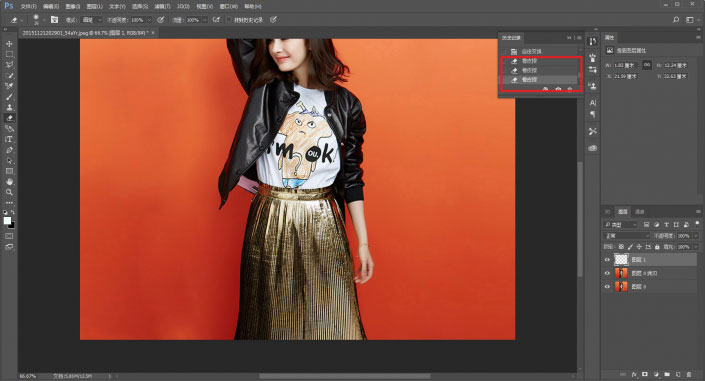Viewport: 705px width, 381px height.
Task: Open the eraser mode dropdown
Action: pos(92,20)
